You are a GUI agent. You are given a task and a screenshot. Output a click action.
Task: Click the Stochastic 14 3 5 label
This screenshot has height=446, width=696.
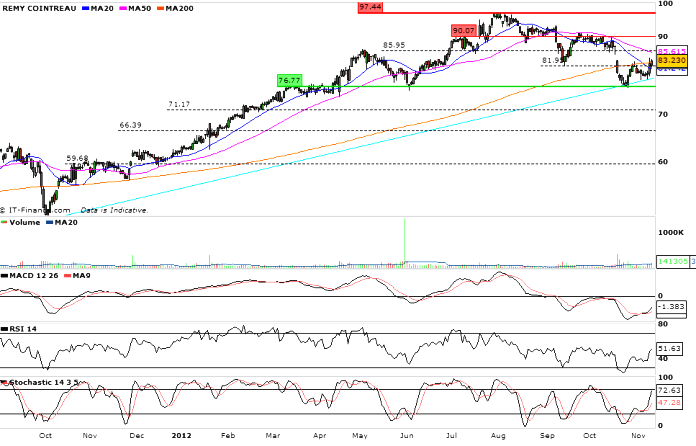40,382
